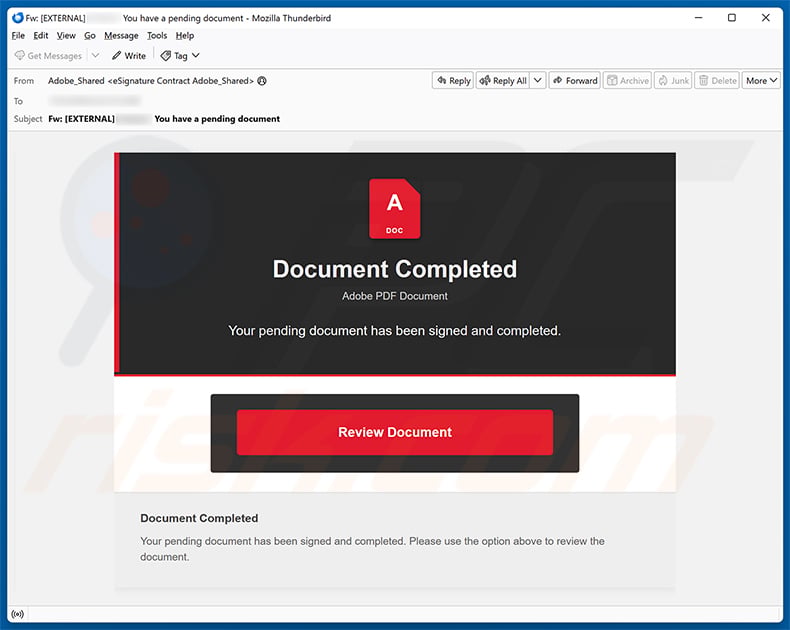Screen dimensions: 790x630
Task: Open the Tools menu
Action: pos(157,35)
